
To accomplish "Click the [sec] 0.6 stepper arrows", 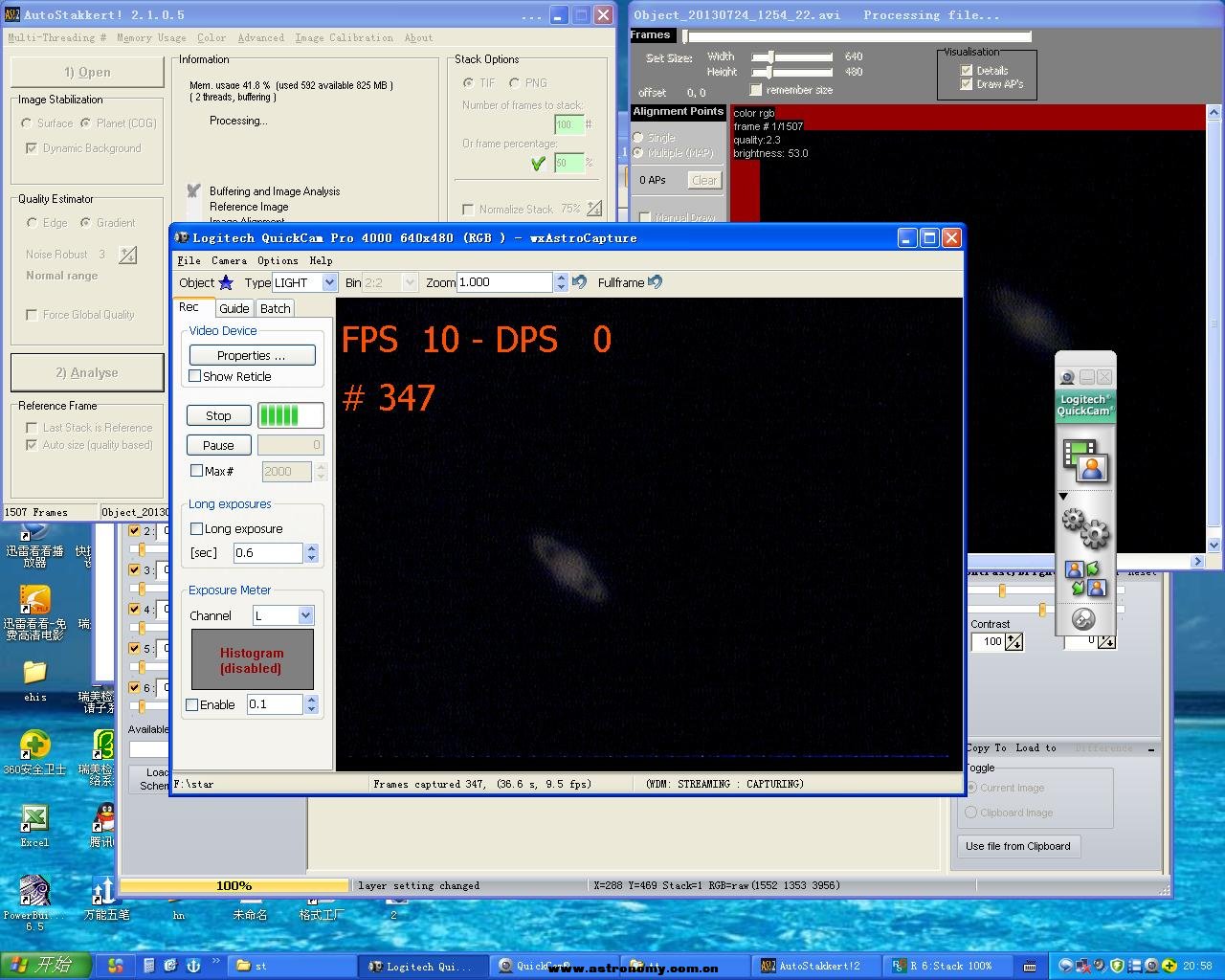I will [x=311, y=553].
